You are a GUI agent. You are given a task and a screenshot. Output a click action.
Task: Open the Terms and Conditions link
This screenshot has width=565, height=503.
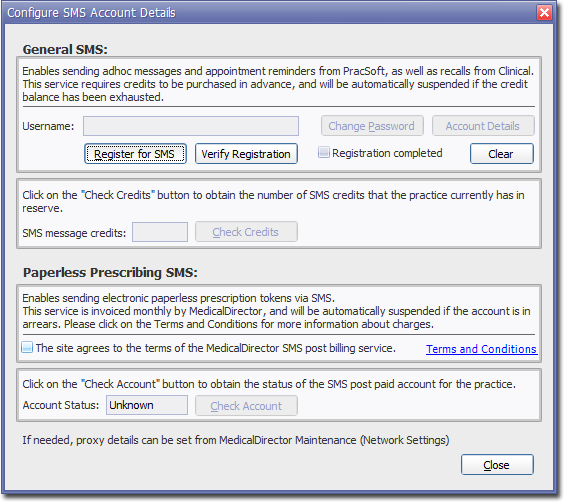481,349
